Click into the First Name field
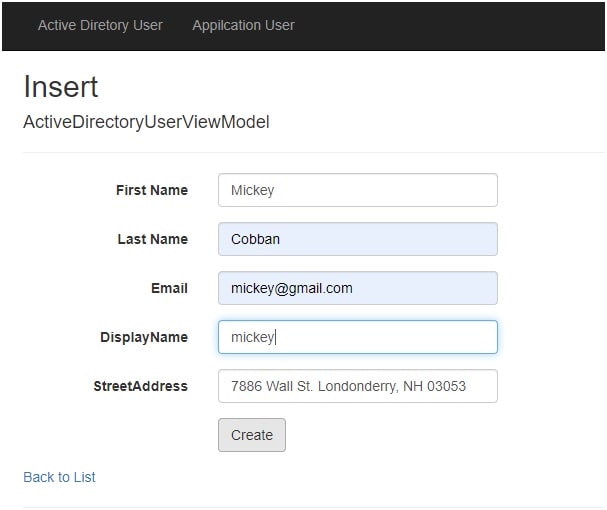 (x=358, y=190)
